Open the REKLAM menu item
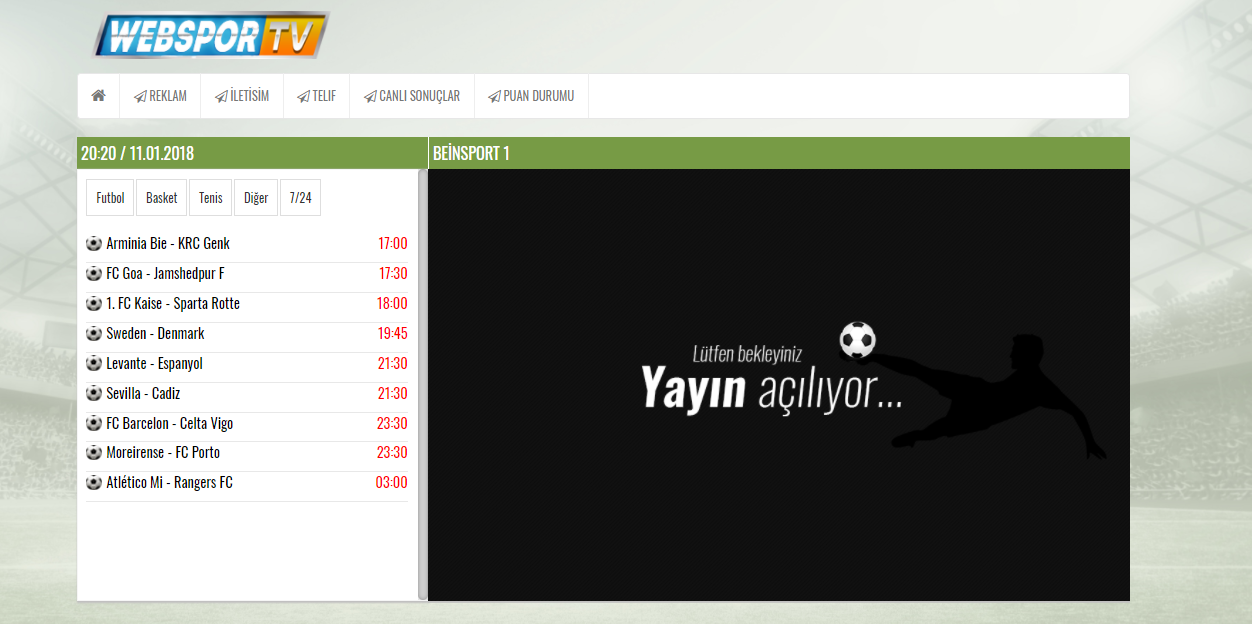Viewport: 1252px width, 624px height. (160, 96)
